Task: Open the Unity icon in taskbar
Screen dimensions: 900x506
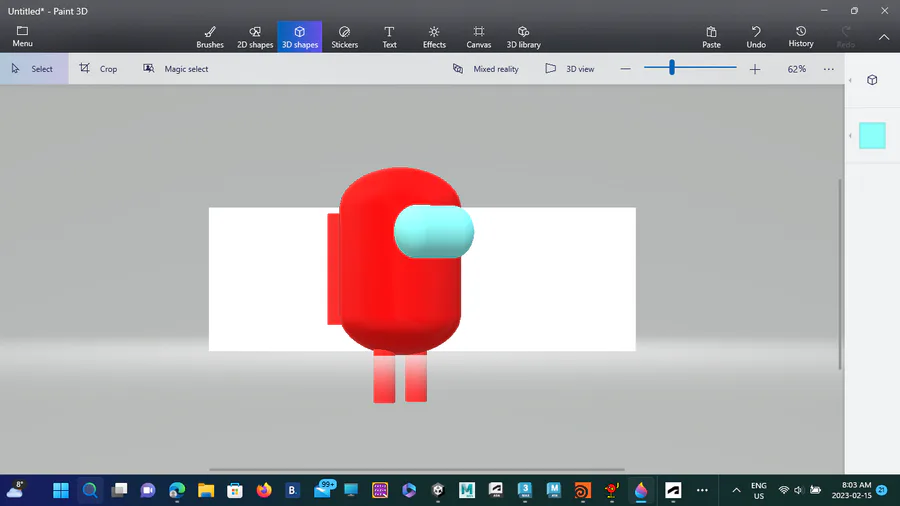Action: tap(438, 491)
